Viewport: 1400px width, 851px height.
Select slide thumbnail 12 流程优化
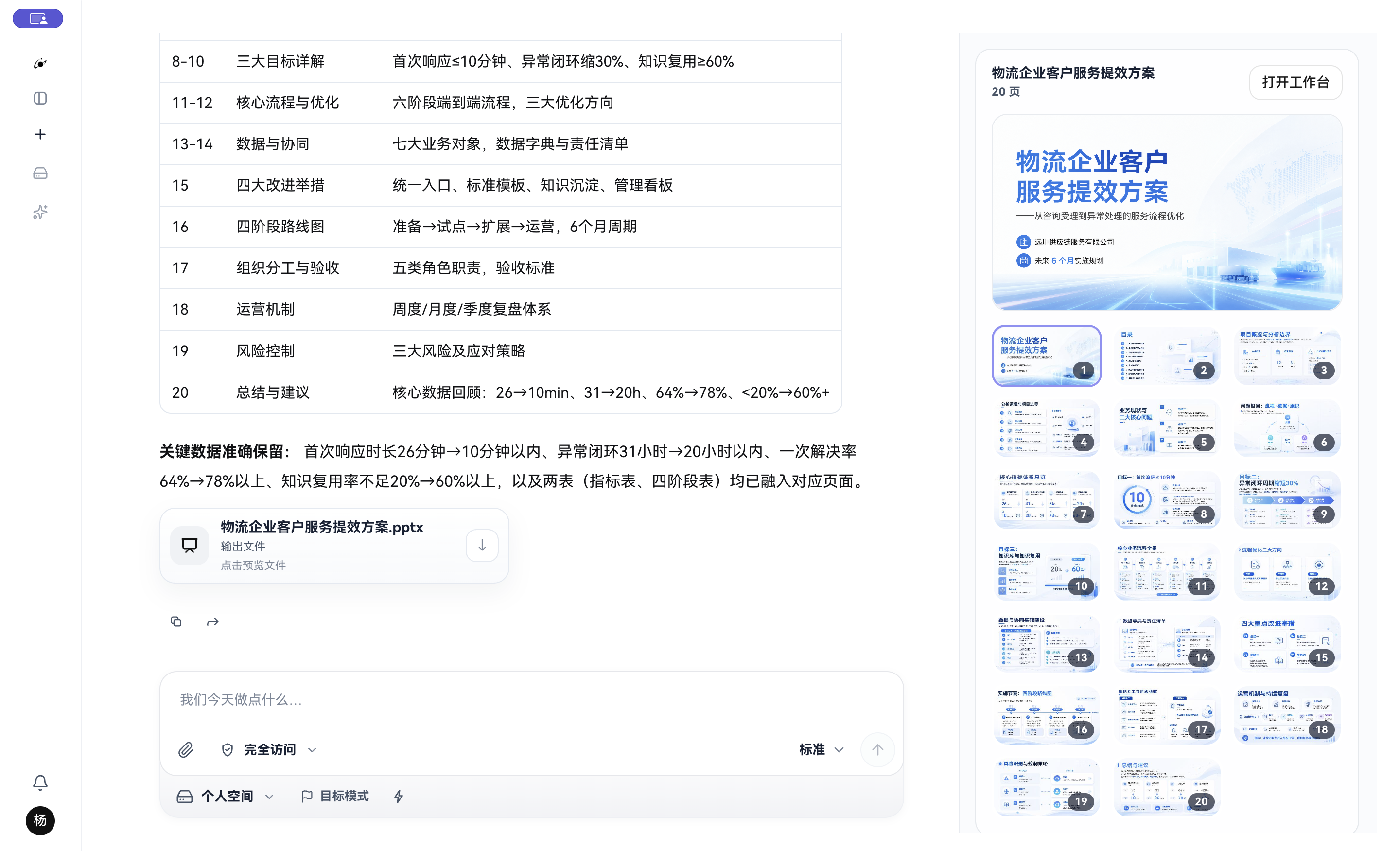pos(1287,571)
